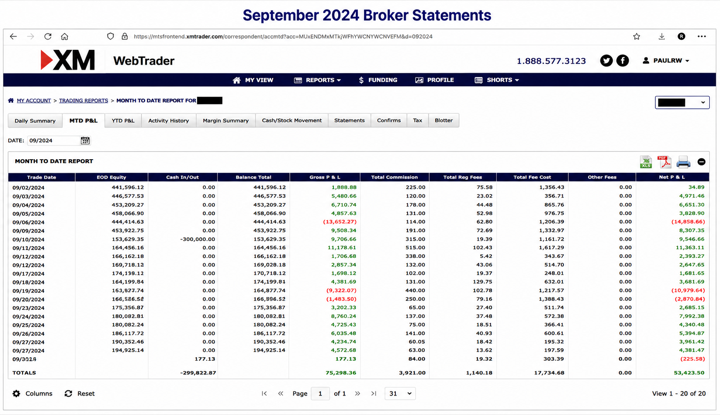Viewport: 720px width, 415px height.
Task: Open the rows-per-page dropdown showing 31
Action: click(400, 393)
